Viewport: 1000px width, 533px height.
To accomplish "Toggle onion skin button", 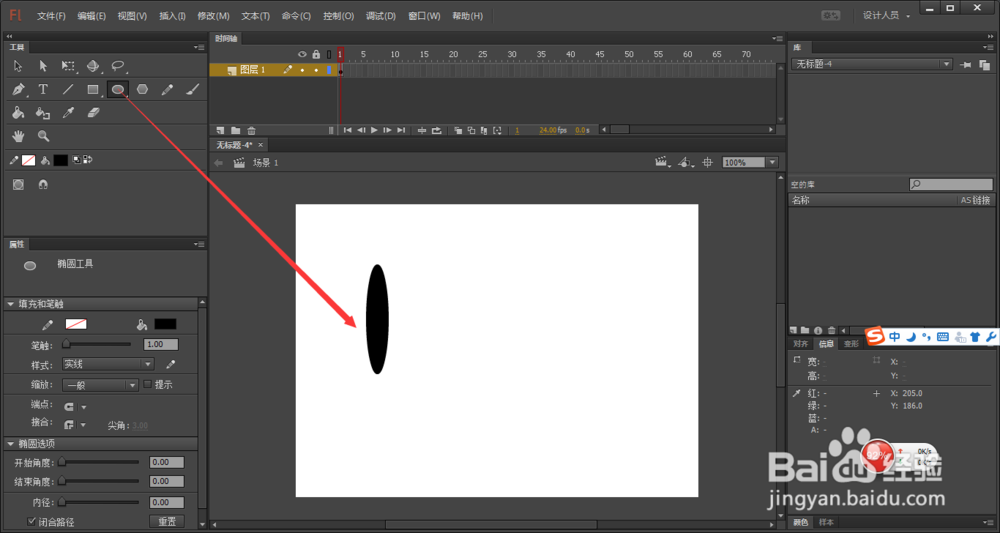I will coord(459,130).
